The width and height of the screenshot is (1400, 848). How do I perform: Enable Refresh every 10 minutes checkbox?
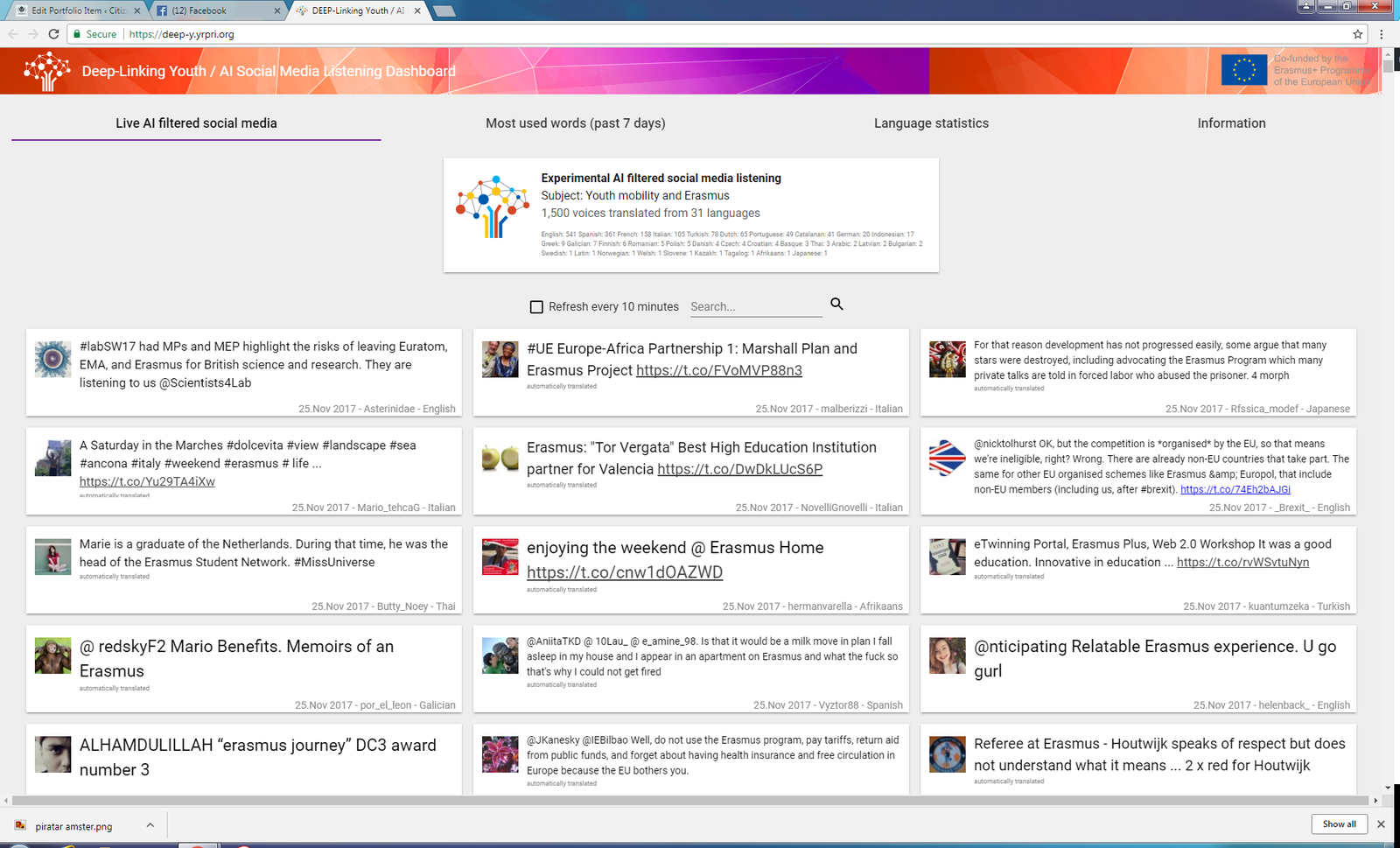pyautogui.click(x=536, y=307)
